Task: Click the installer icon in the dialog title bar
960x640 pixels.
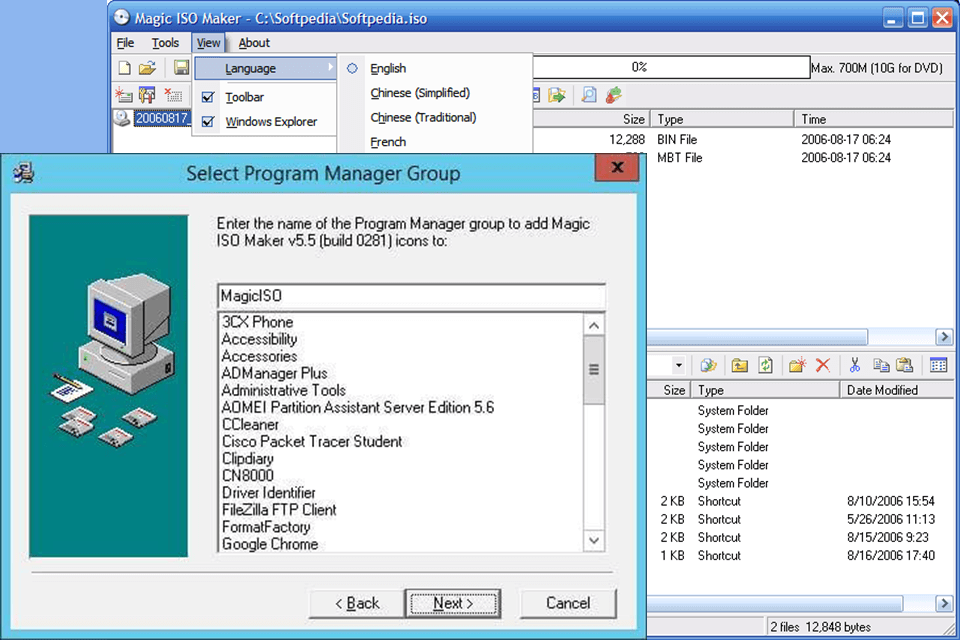Action: [x=23, y=173]
